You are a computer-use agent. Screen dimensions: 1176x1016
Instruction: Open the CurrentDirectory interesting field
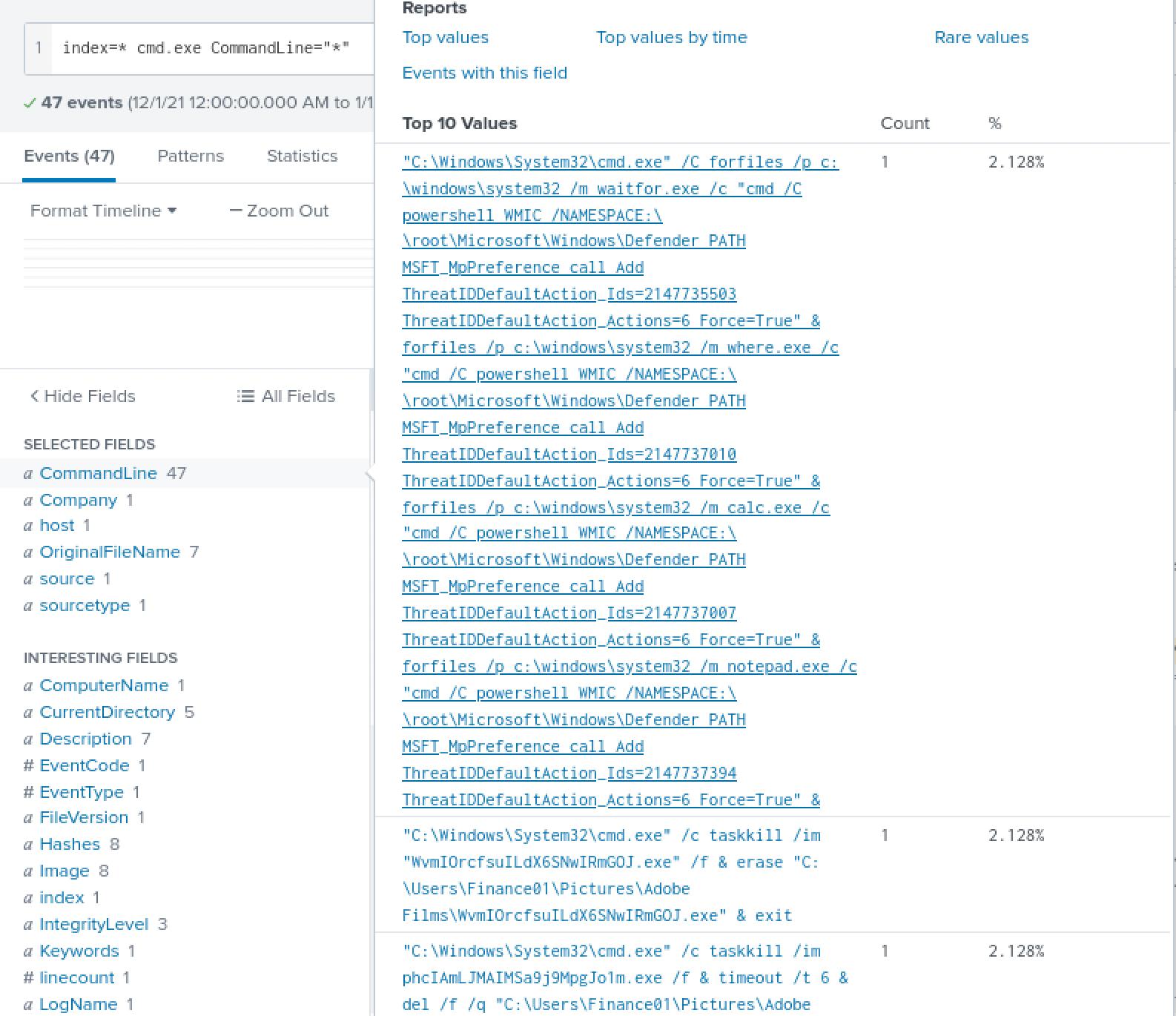[x=107, y=712]
